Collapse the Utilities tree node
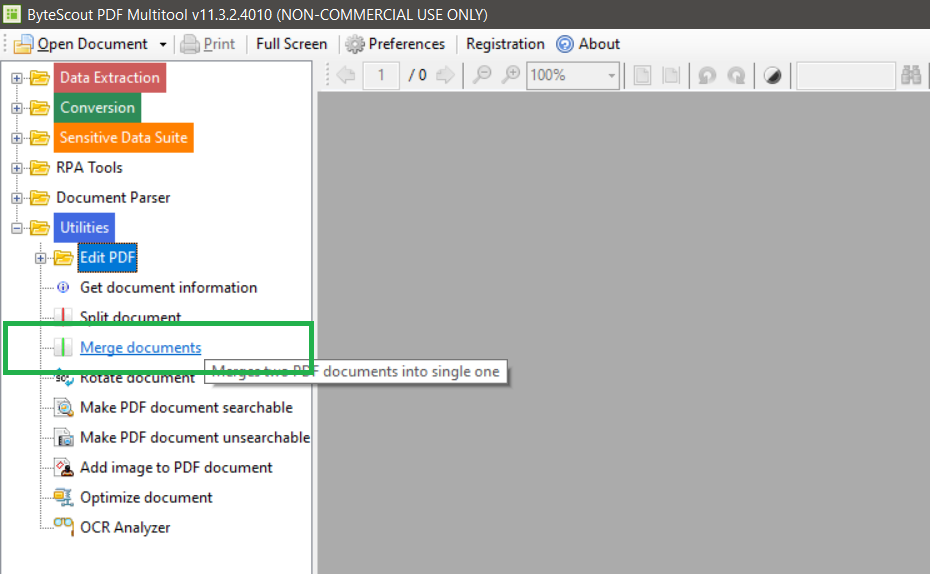Screen dimensions: 930x574 click(x=17, y=228)
